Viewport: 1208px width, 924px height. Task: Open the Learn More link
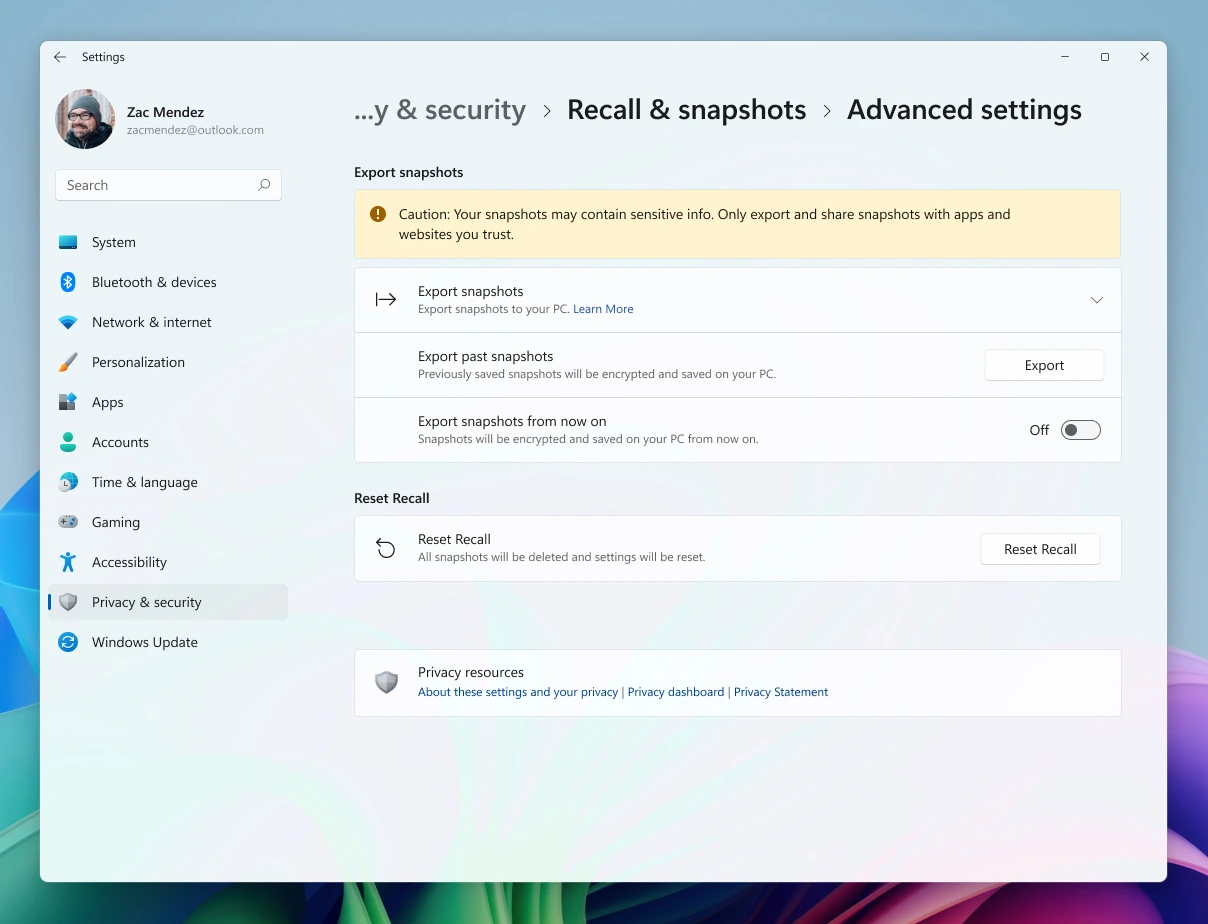(603, 309)
